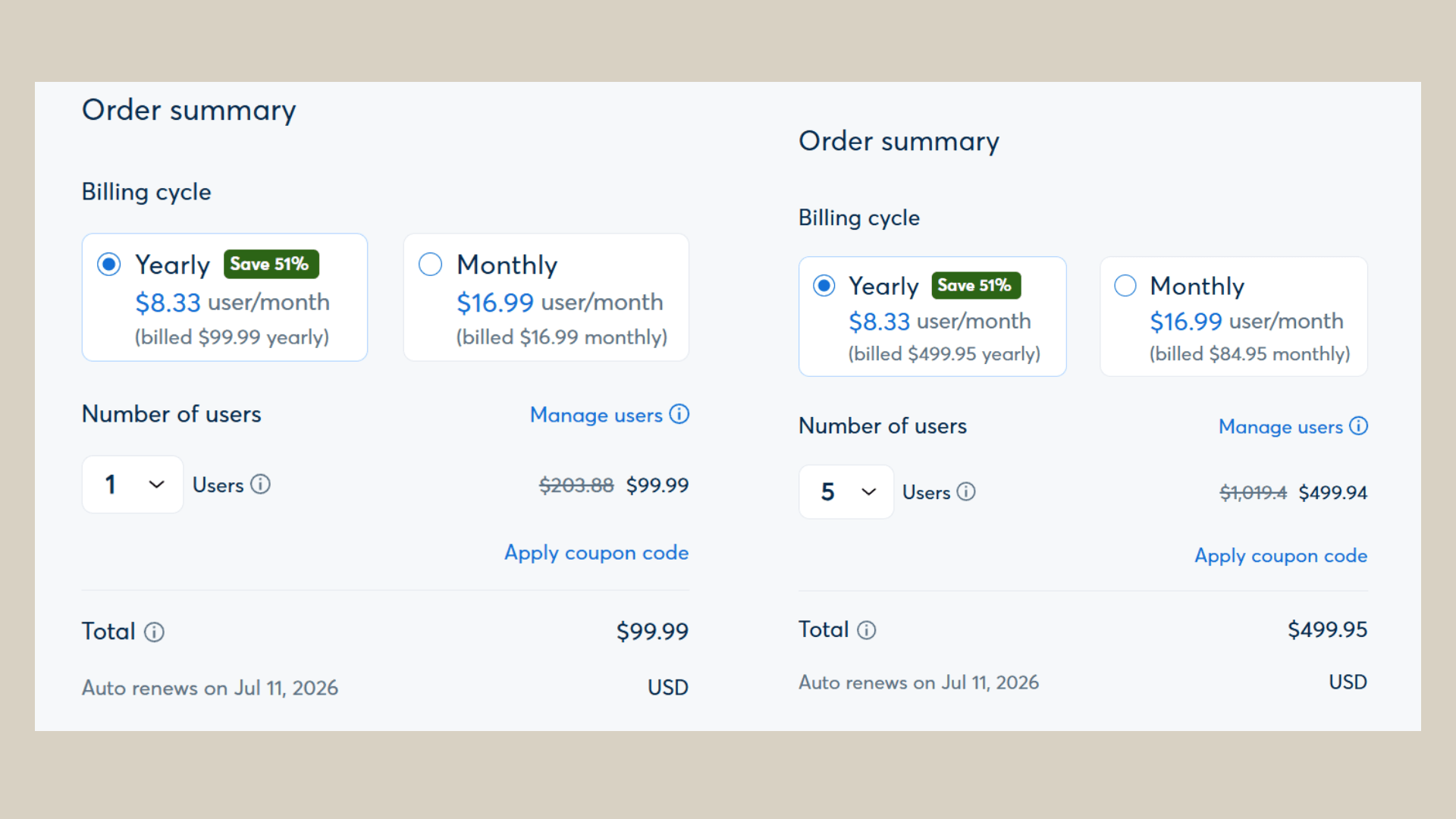This screenshot has width=1456, height=819.
Task: Click the right 'Order summary' heading
Action: click(x=899, y=141)
